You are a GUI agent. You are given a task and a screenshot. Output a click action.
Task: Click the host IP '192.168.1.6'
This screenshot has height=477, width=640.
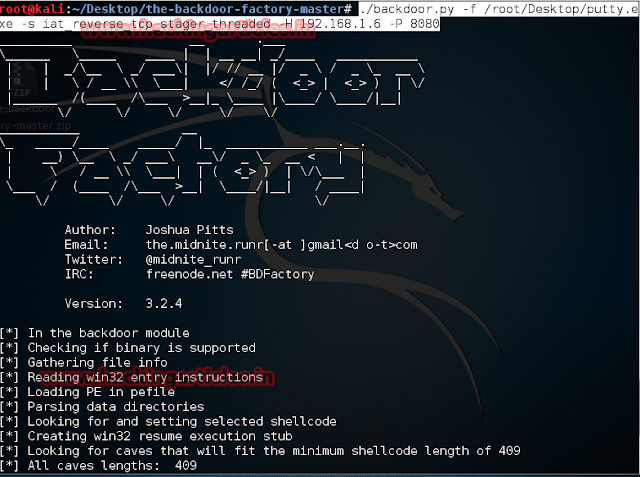pyautogui.click(x=341, y=24)
